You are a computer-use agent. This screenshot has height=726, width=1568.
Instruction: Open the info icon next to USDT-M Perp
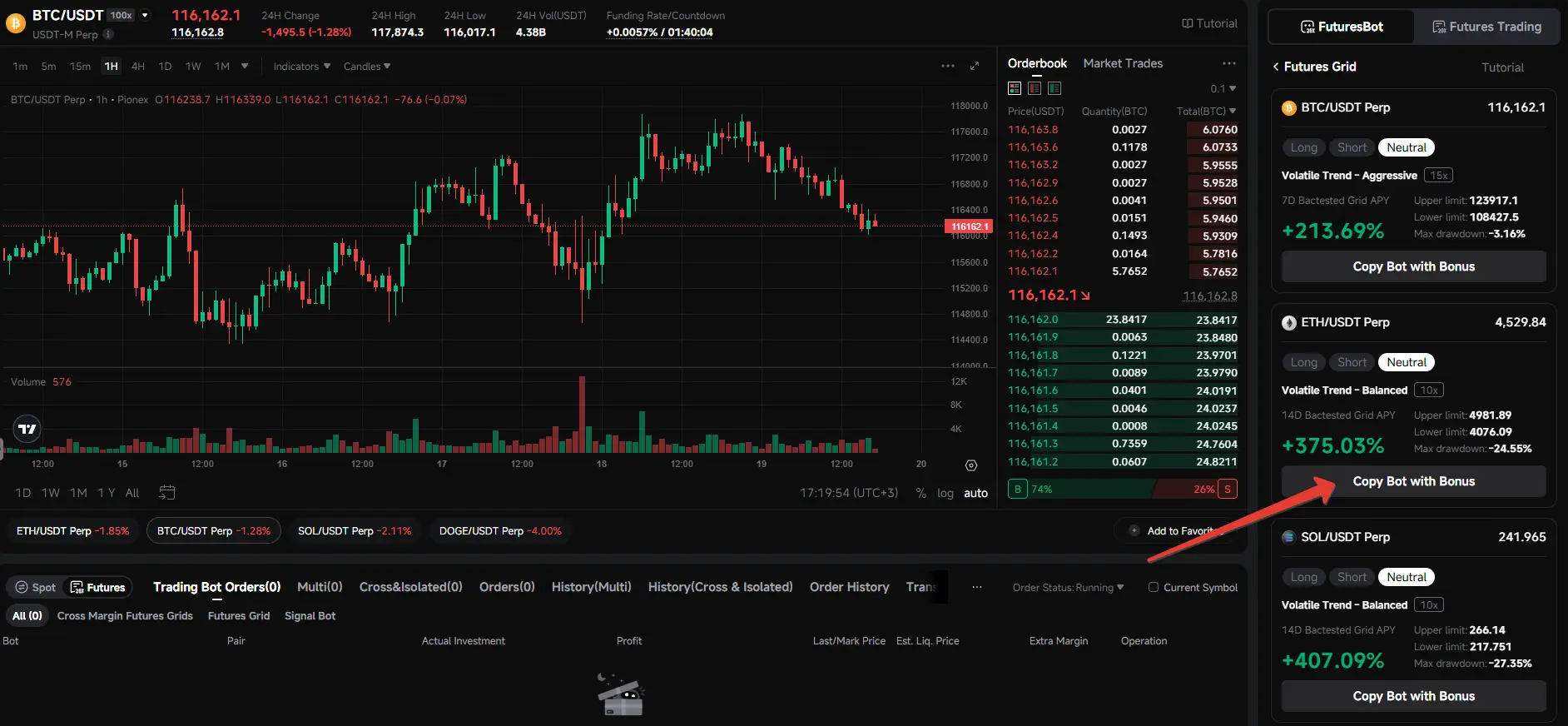pos(108,34)
